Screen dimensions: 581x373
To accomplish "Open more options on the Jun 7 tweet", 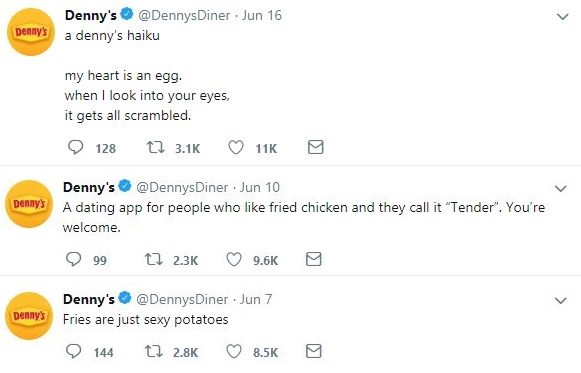I will click(x=561, y=300).
